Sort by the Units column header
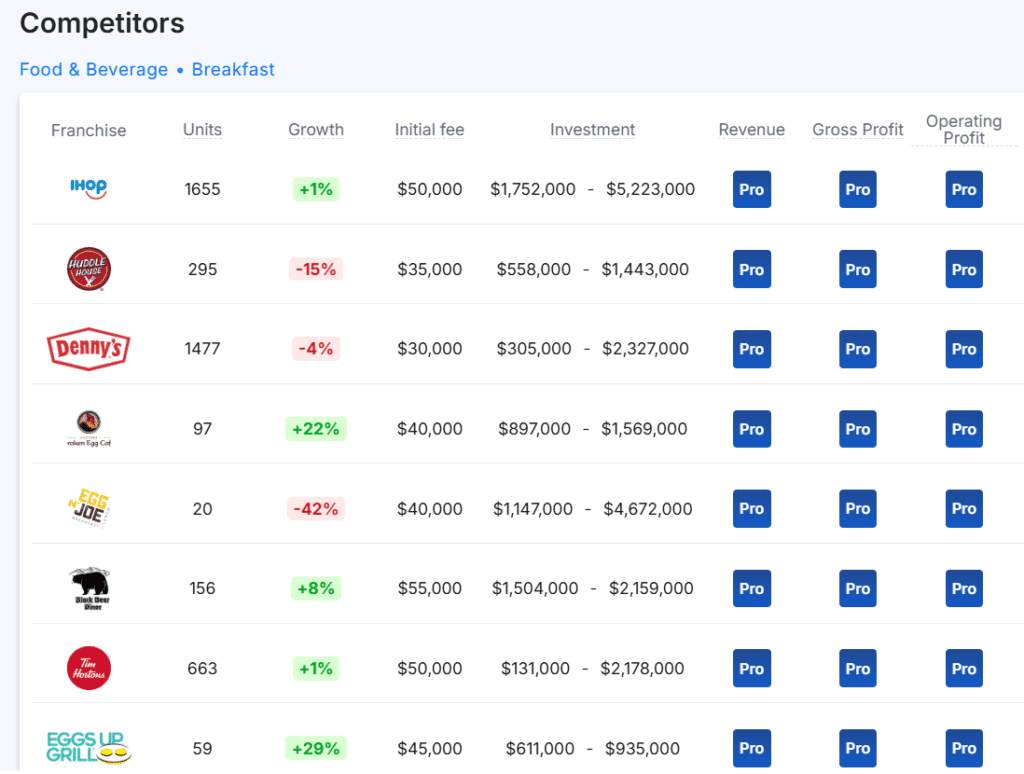Screen dimensions: 1024x774 [x=202, y=129]
